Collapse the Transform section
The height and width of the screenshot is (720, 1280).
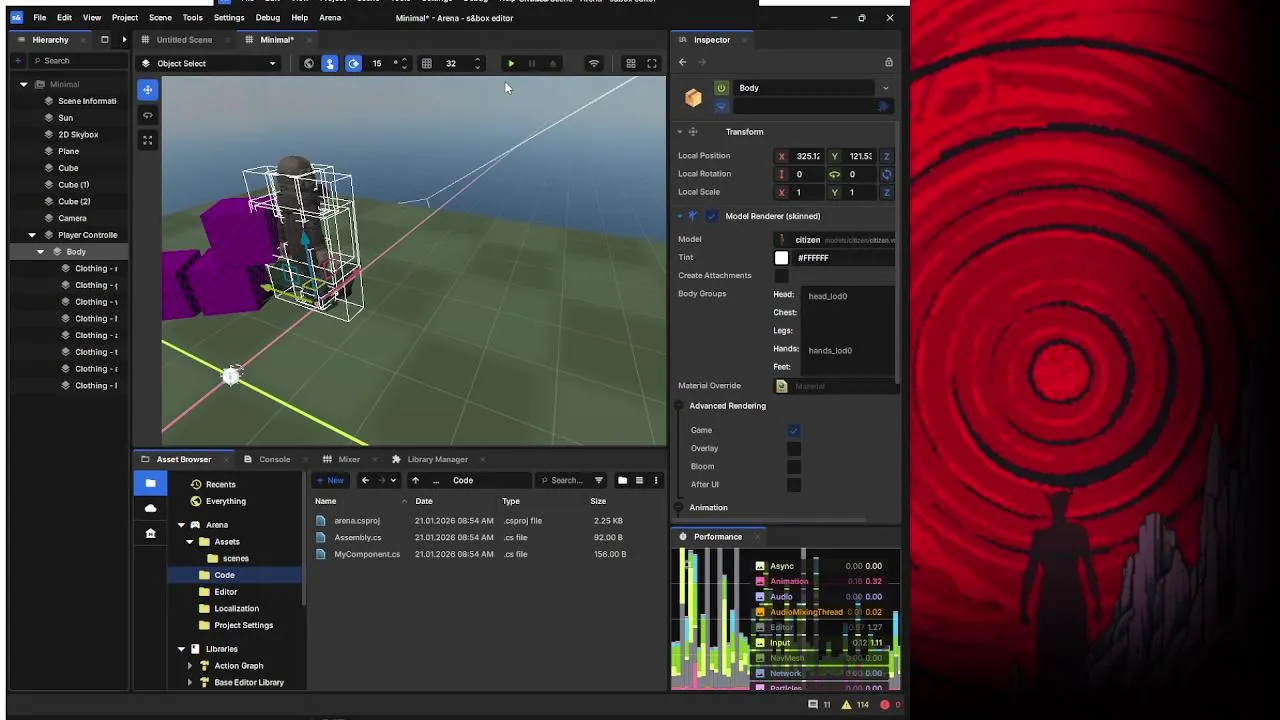[x=680, y=132]
